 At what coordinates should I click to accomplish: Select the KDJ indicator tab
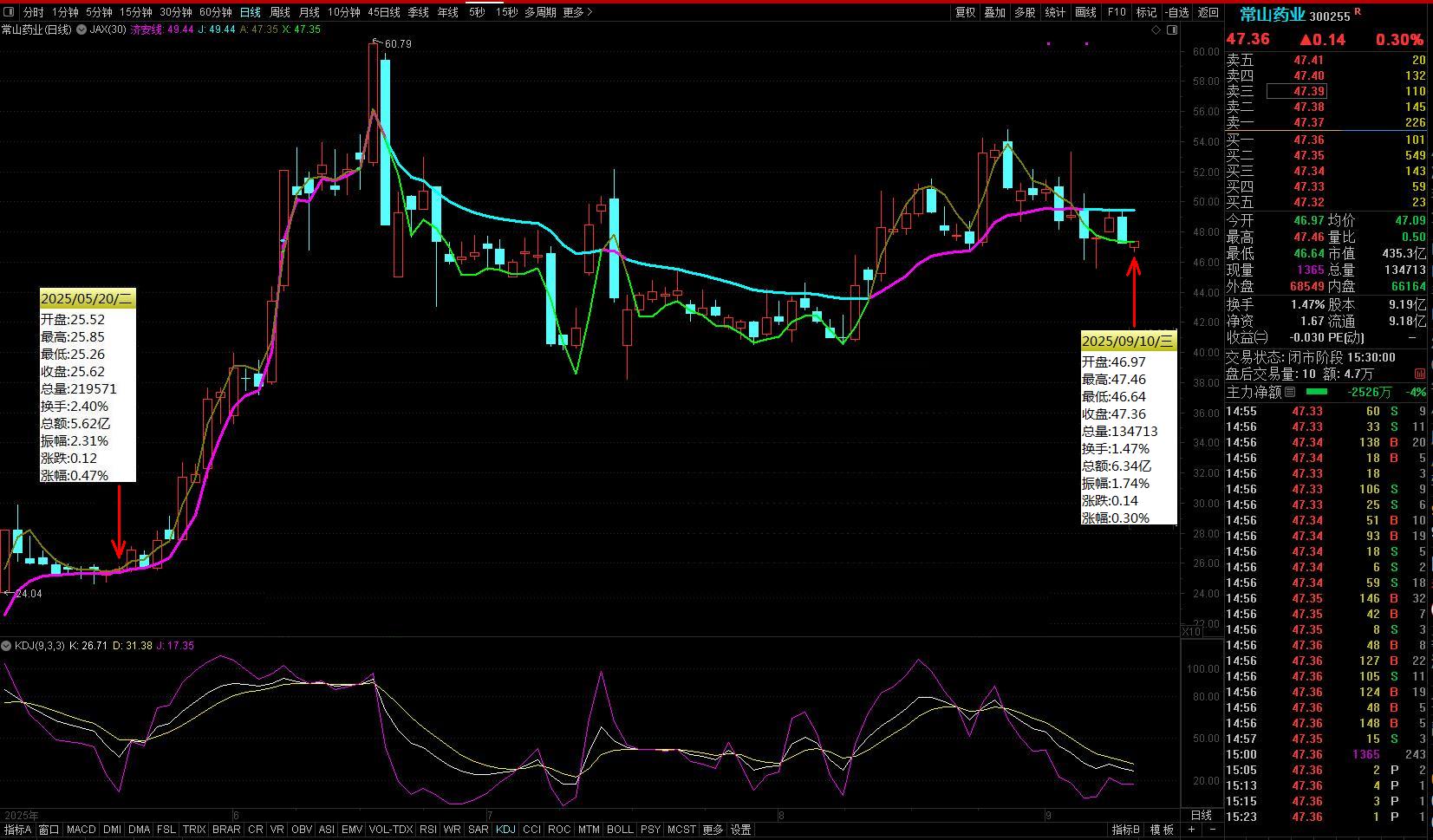coord(505,830)
